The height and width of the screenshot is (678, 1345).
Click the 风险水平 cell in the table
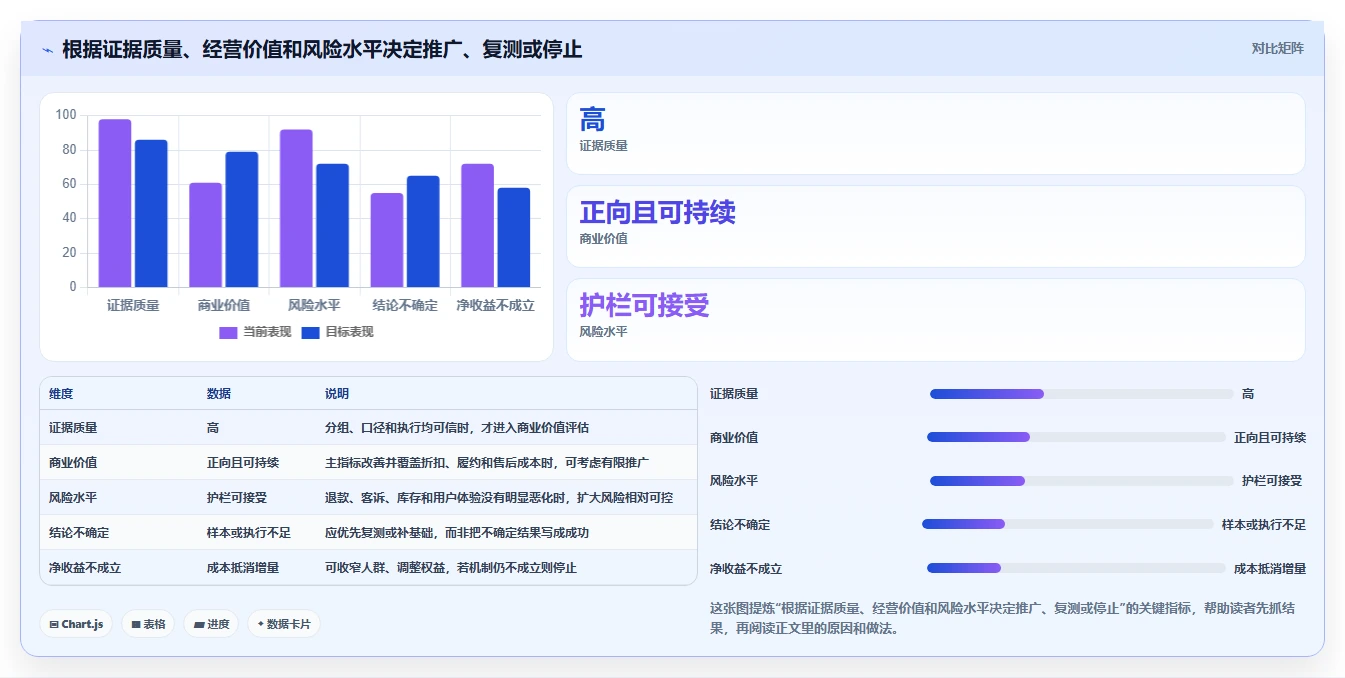click(x=73, y=498)
